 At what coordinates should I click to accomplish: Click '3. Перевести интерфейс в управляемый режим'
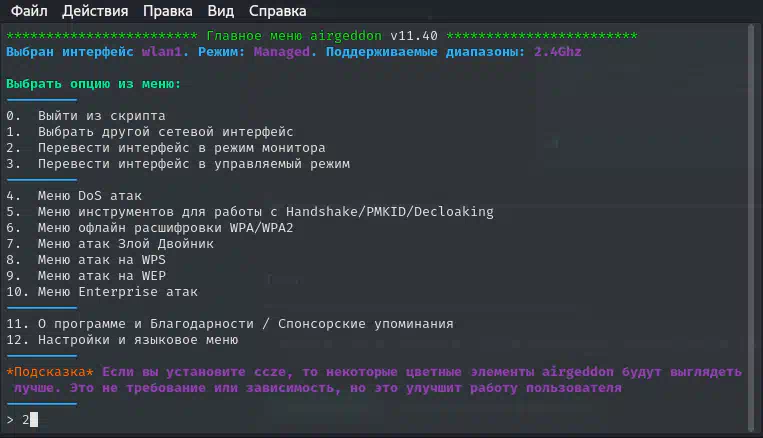[178, 164]
